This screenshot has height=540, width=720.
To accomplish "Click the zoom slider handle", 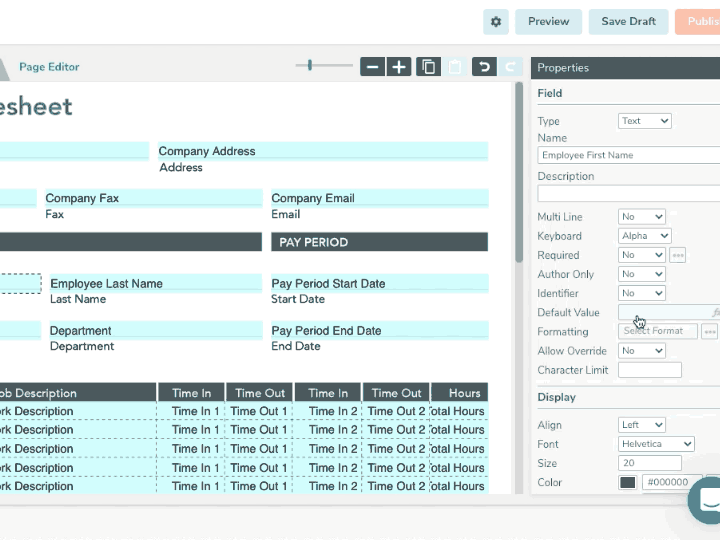I will [x=310, y=65].
